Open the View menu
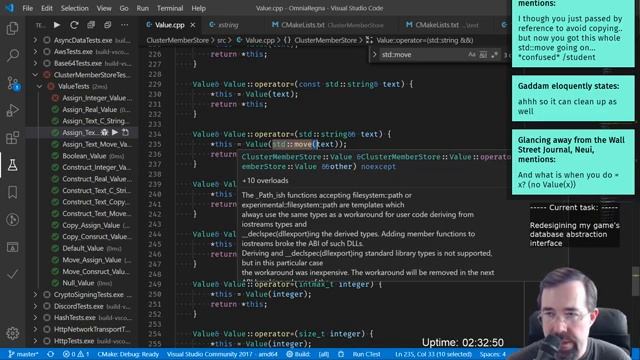Screen dimensions: 640x360 104,8
